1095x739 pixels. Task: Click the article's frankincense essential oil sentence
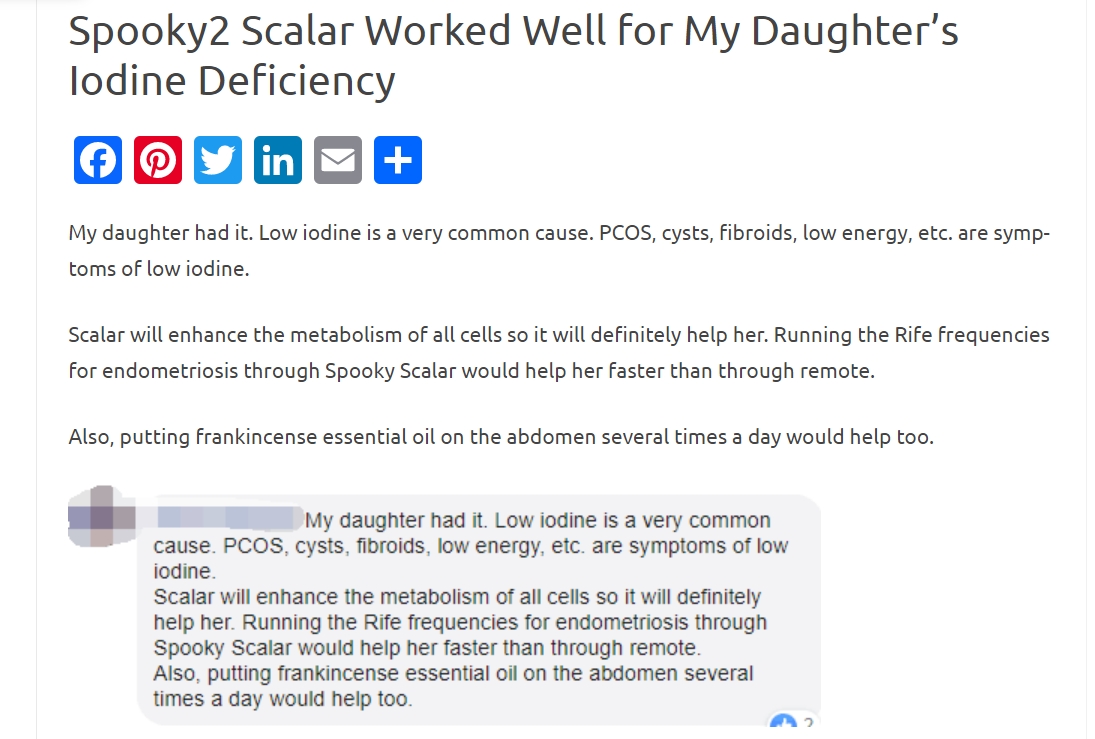point(500,437)
